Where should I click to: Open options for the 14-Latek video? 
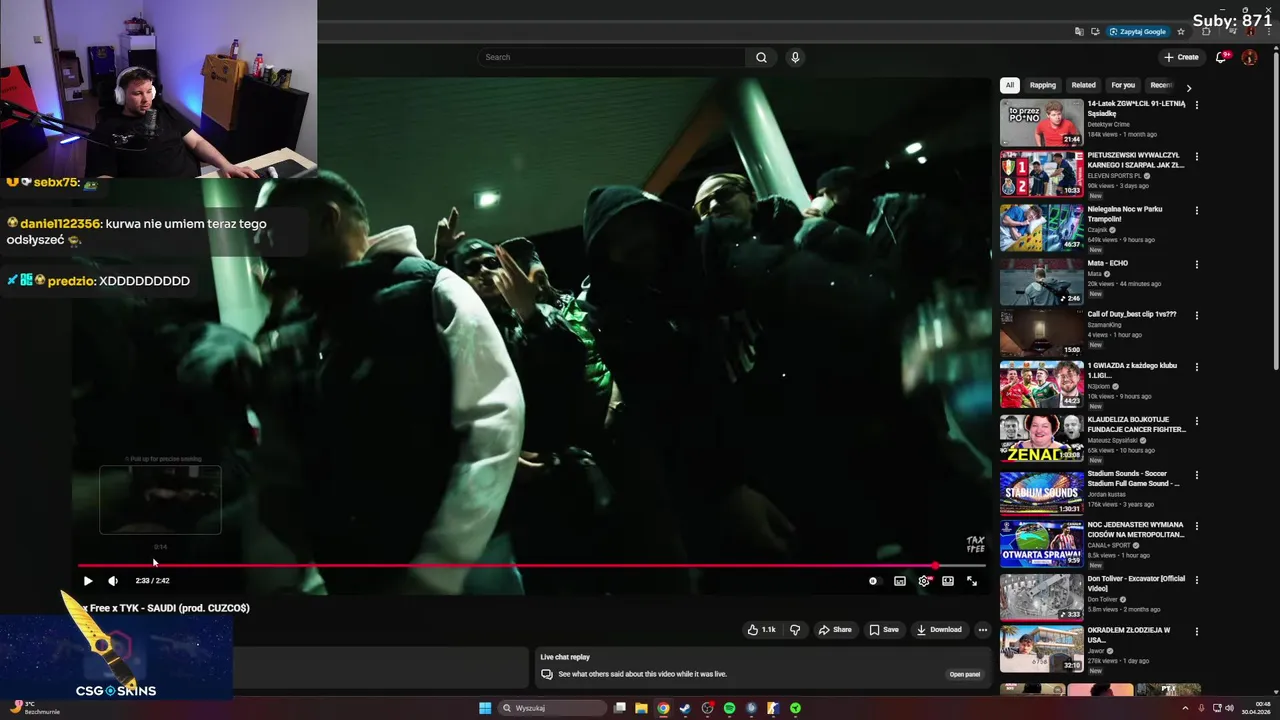pos(1197,105)
